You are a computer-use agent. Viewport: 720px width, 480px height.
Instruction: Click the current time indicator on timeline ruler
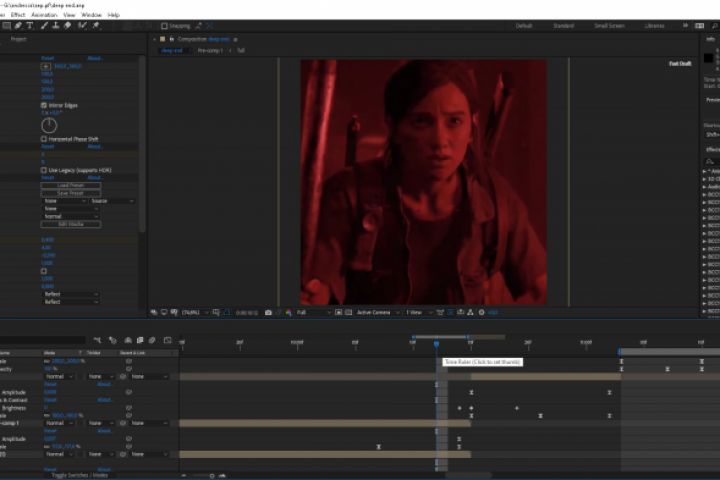click(x=436, y=345)
